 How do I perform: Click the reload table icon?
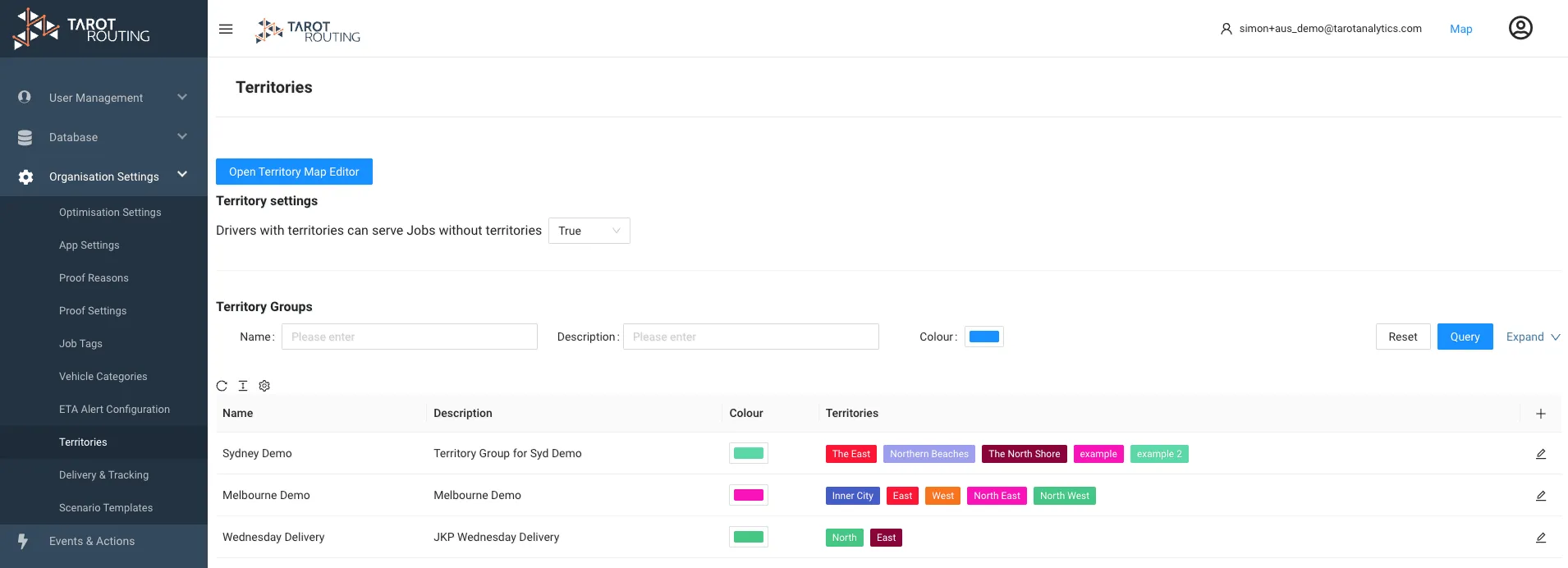[x=222, y=386]
